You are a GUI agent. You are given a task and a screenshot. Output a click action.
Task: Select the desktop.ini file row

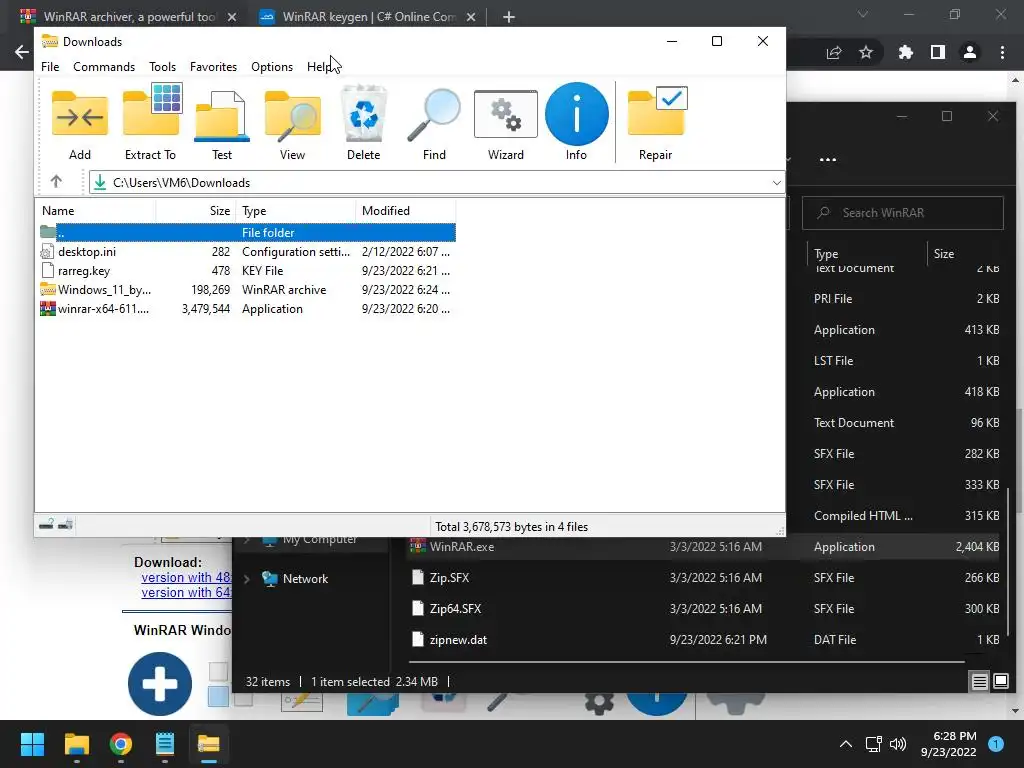[247, 251]
